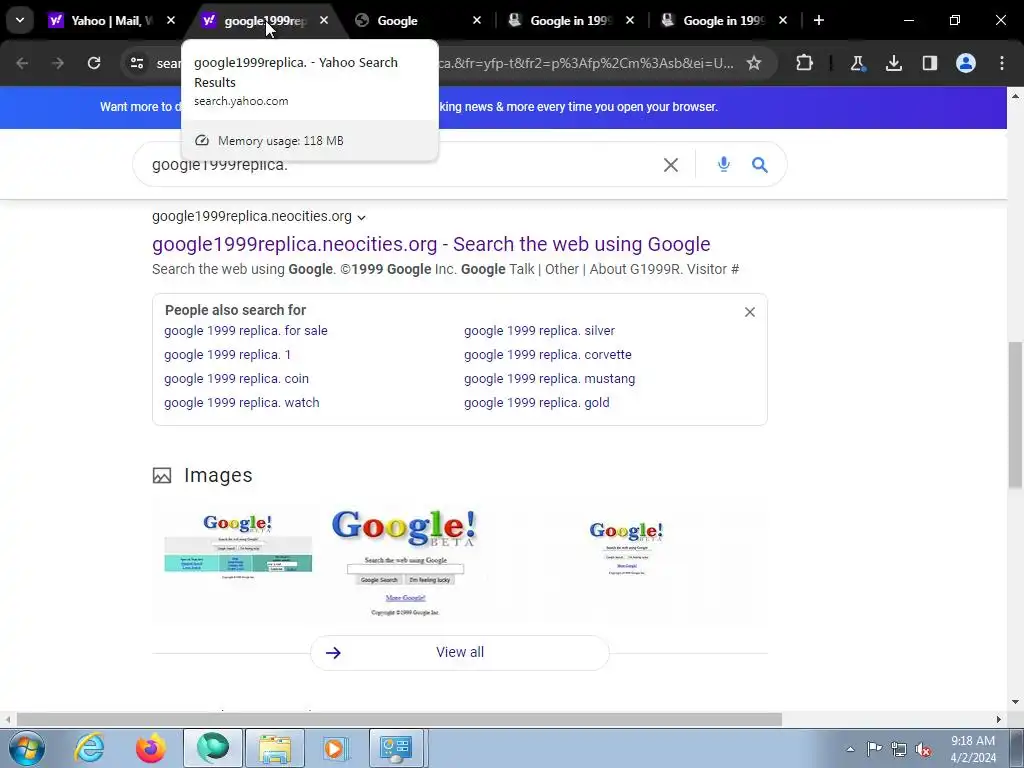Open a new browser tab
The width and height of the screenshot is (1024, 768).
819,21
